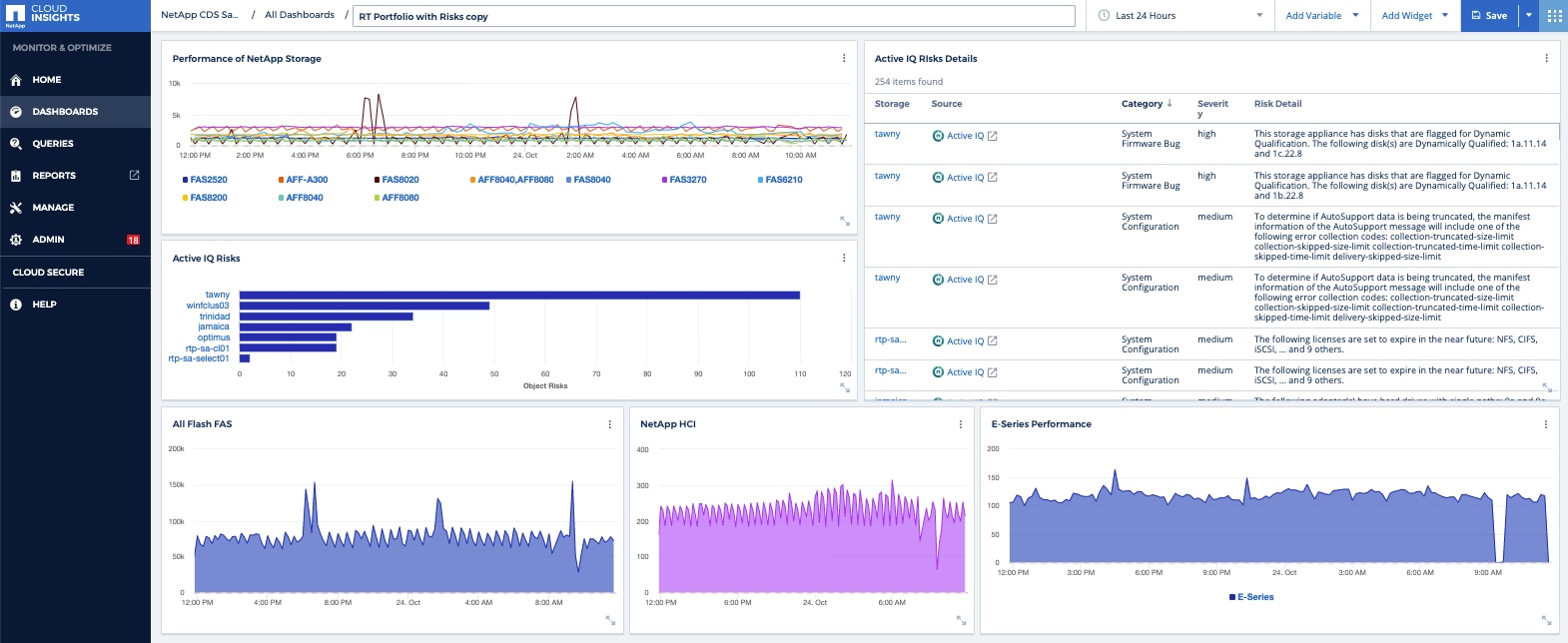Viewport: 1568px width, 643px height.
Task: Open the app grid icon top-right
Action: 1554,16
